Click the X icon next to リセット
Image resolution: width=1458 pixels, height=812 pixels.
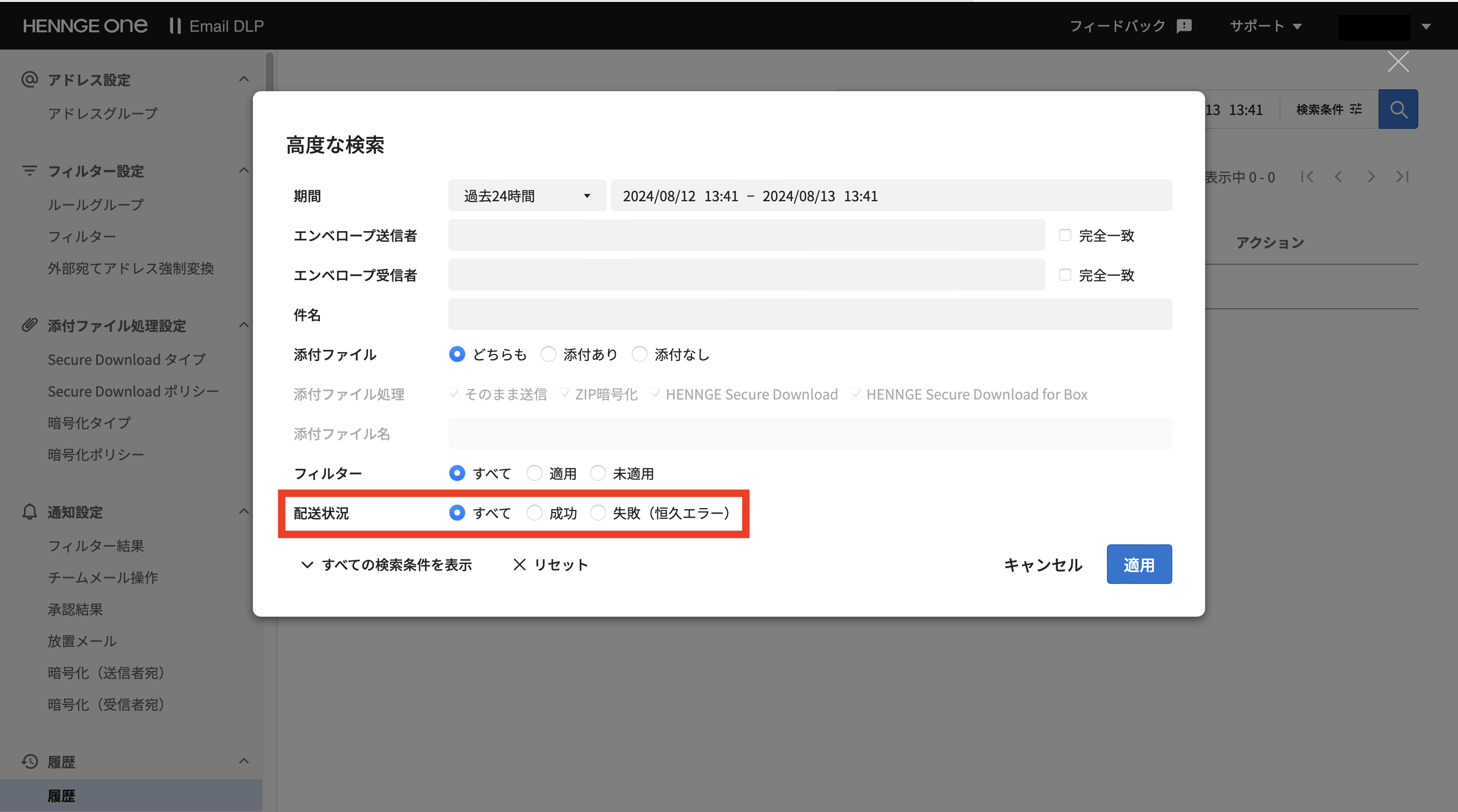519,565
